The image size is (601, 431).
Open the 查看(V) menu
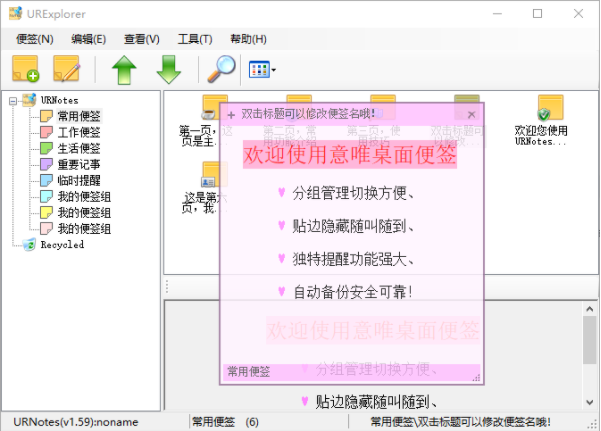pos(142,39)
